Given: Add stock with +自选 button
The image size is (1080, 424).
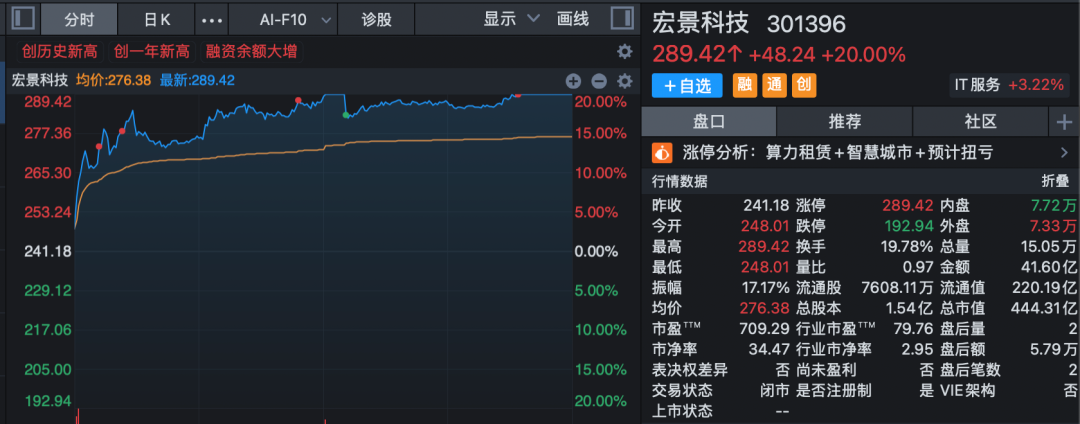Looking at the screenshot, I should (x=687, y=85).
